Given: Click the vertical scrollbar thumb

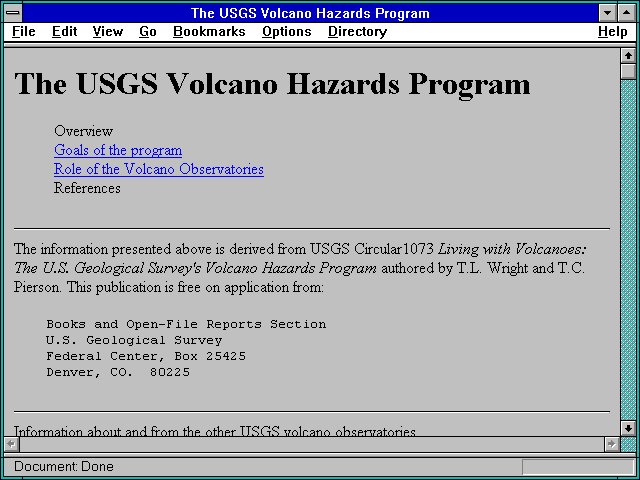Looking at the screenshot, I should [628, 71].
